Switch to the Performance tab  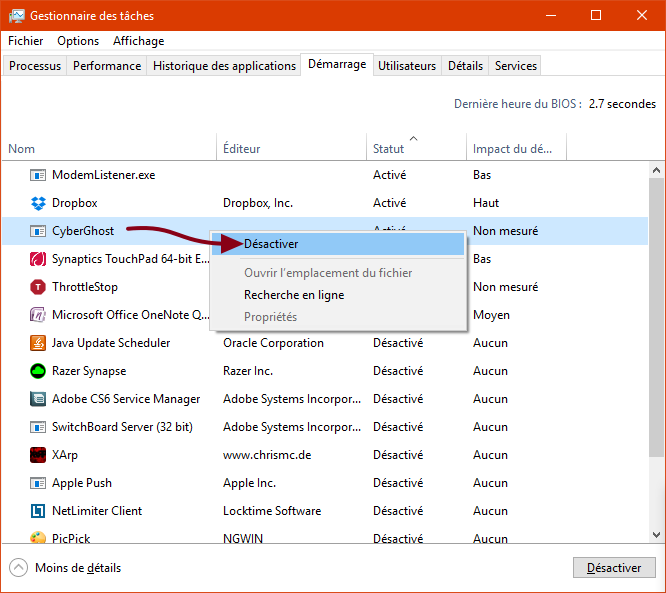[107, 66]
